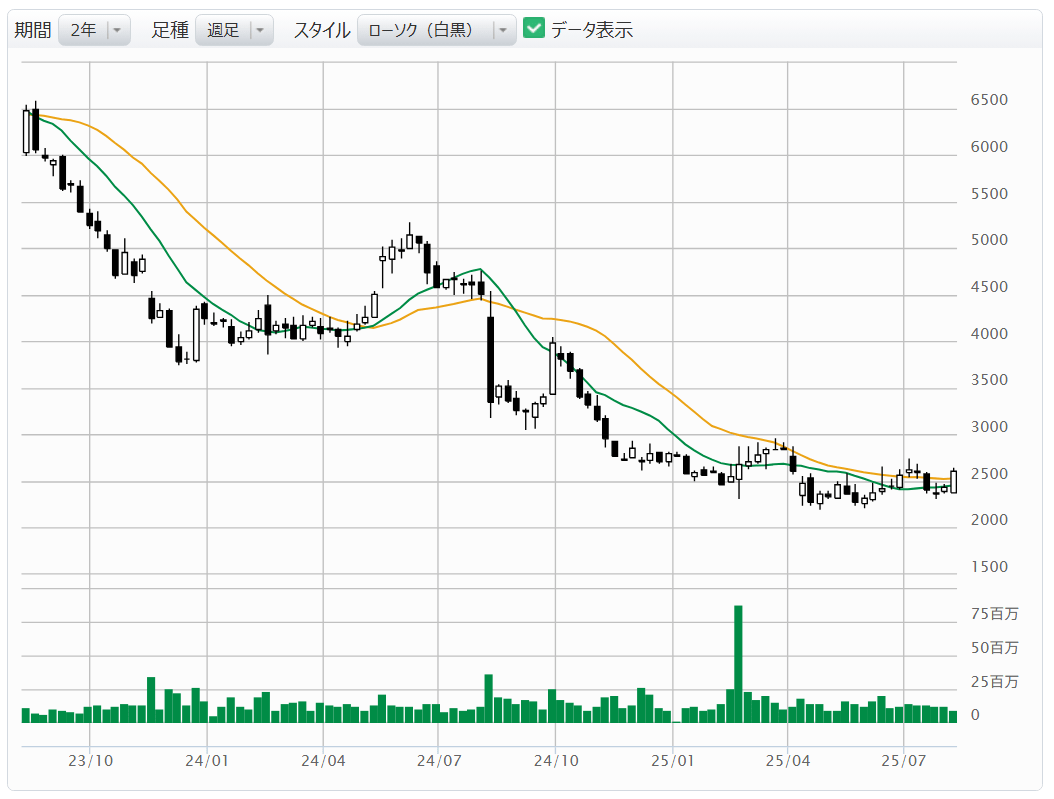Click the 25/01 date axis label
1054x799 pixels.
(x=673, y=761)
